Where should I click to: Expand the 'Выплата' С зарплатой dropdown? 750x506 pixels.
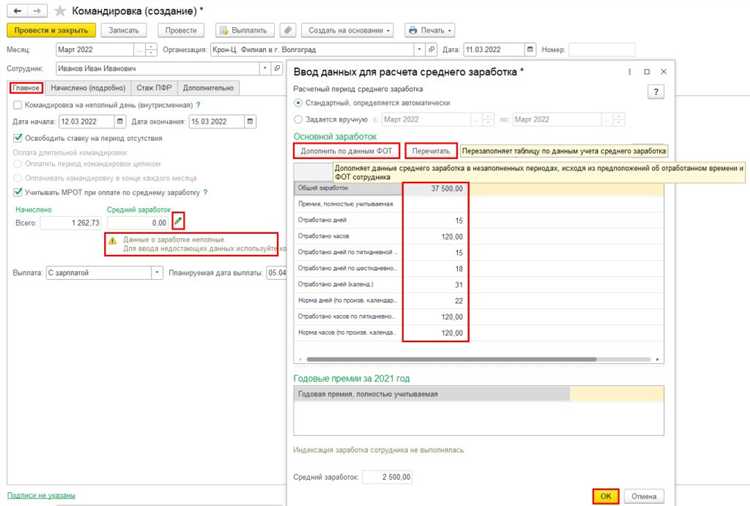click(157, 273)
